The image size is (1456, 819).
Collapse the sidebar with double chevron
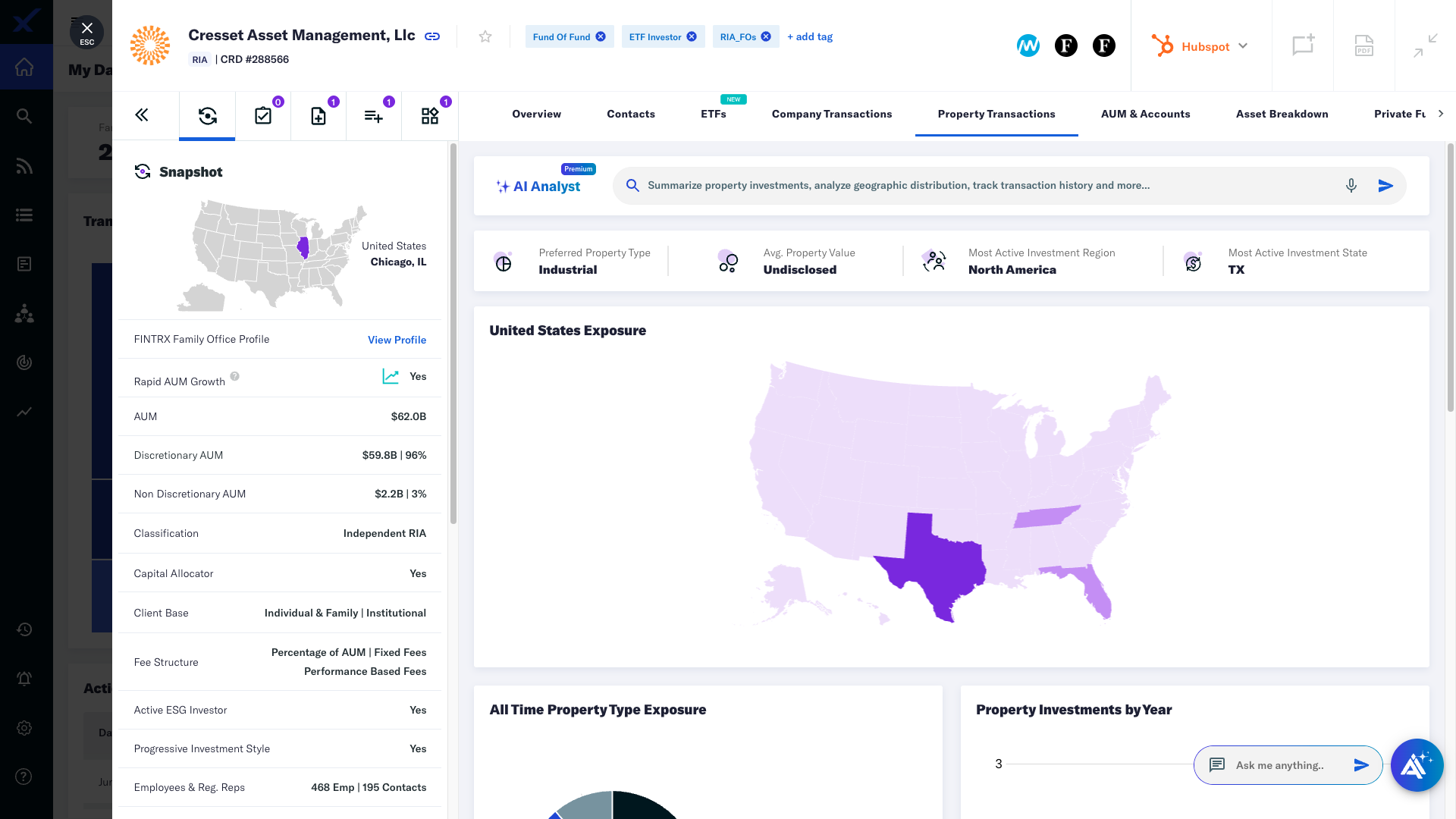[x=142, y=115]
